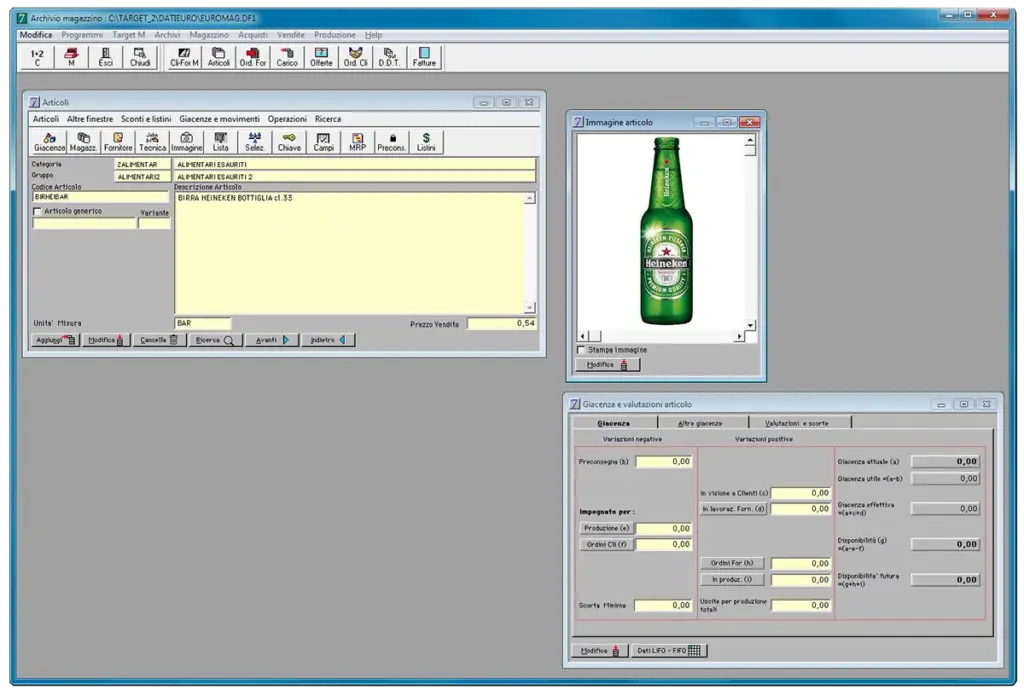The image size is (1024, 696).
Task: Click the Lista icon in Articoli toolbar
Action: [x=221, y=142]
